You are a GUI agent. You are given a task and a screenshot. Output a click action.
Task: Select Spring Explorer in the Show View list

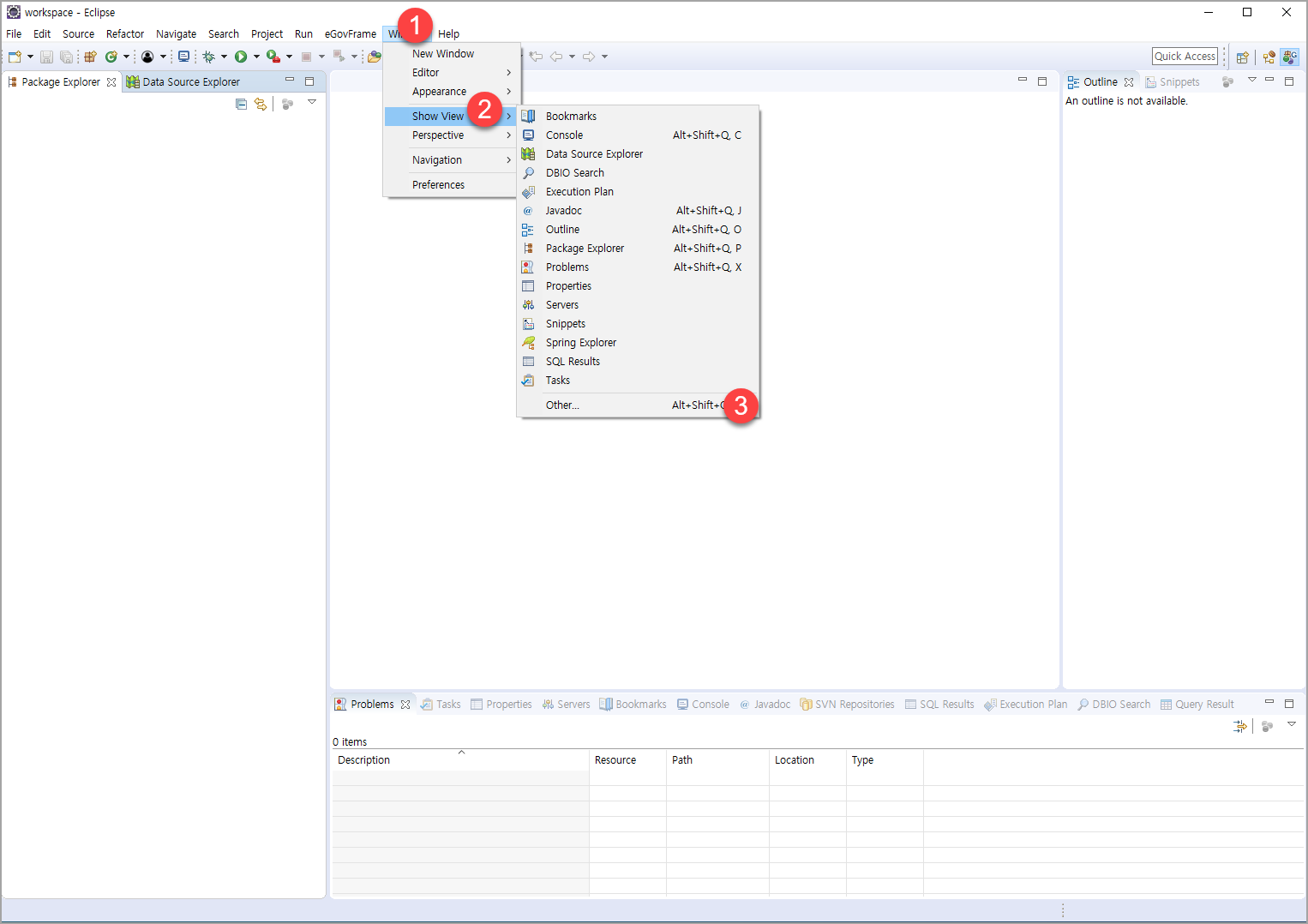tap(638, 343)
